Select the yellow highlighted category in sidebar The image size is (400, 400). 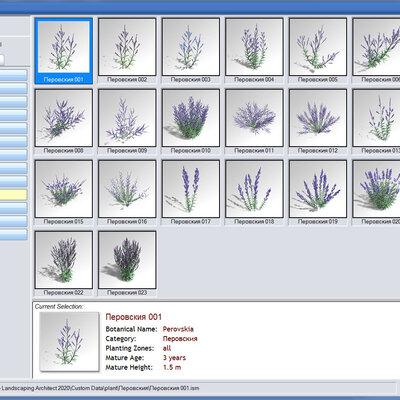point(13,195)
